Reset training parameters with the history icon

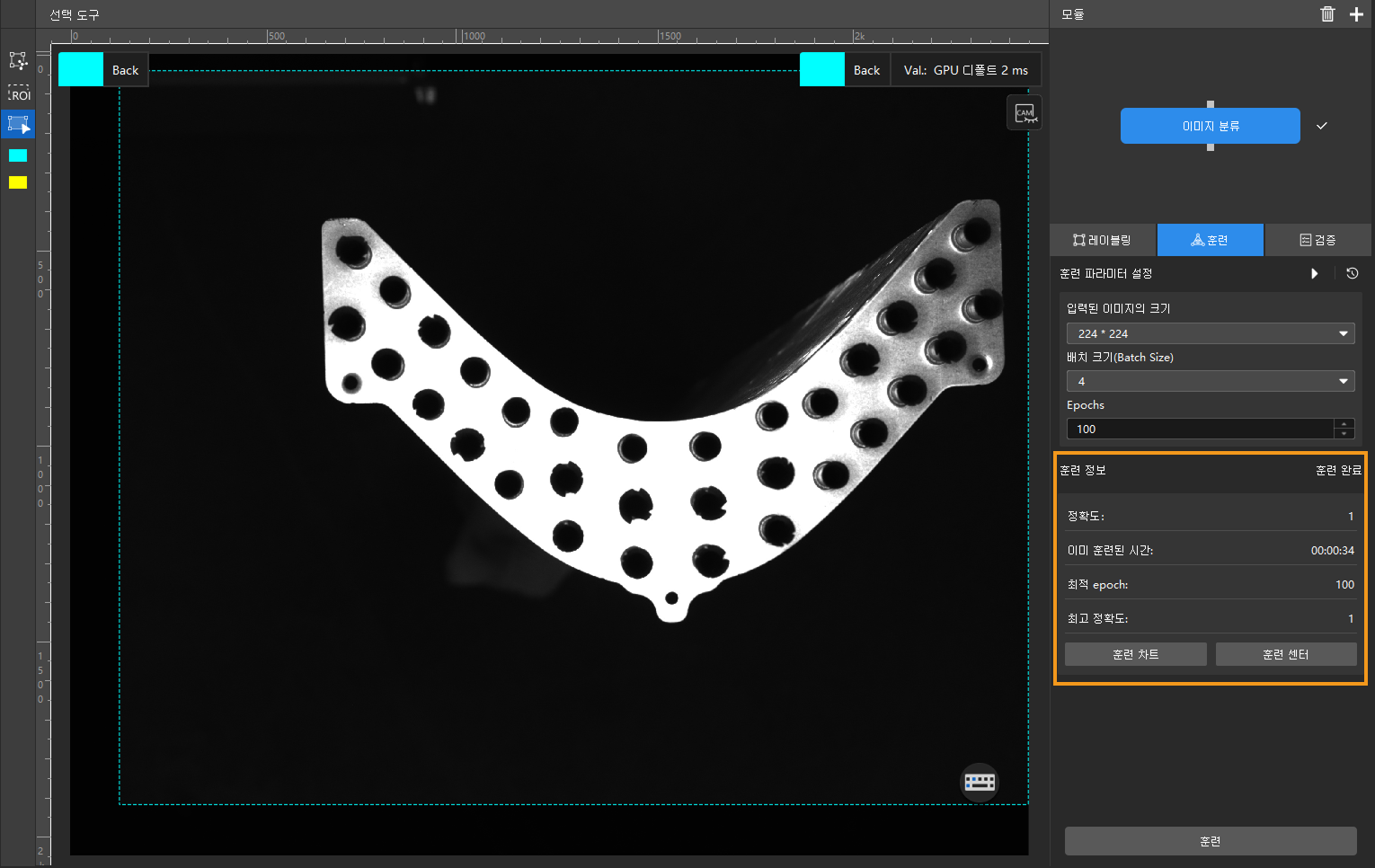(1352, 273)
